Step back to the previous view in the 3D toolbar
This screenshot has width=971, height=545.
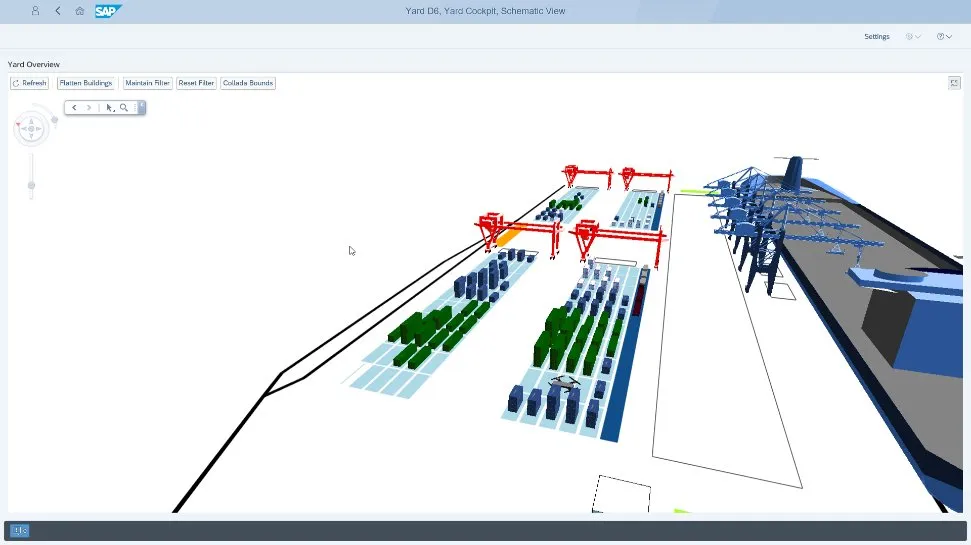(x=74, y=107)
